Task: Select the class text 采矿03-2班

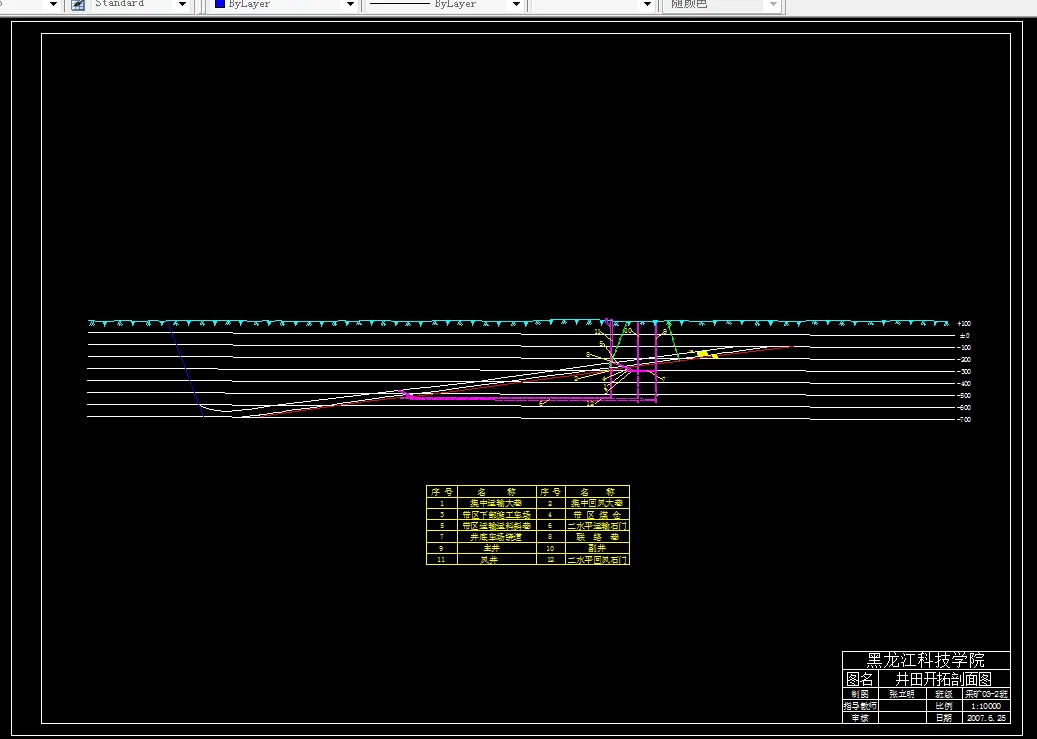Action: [x=986, y=694]
